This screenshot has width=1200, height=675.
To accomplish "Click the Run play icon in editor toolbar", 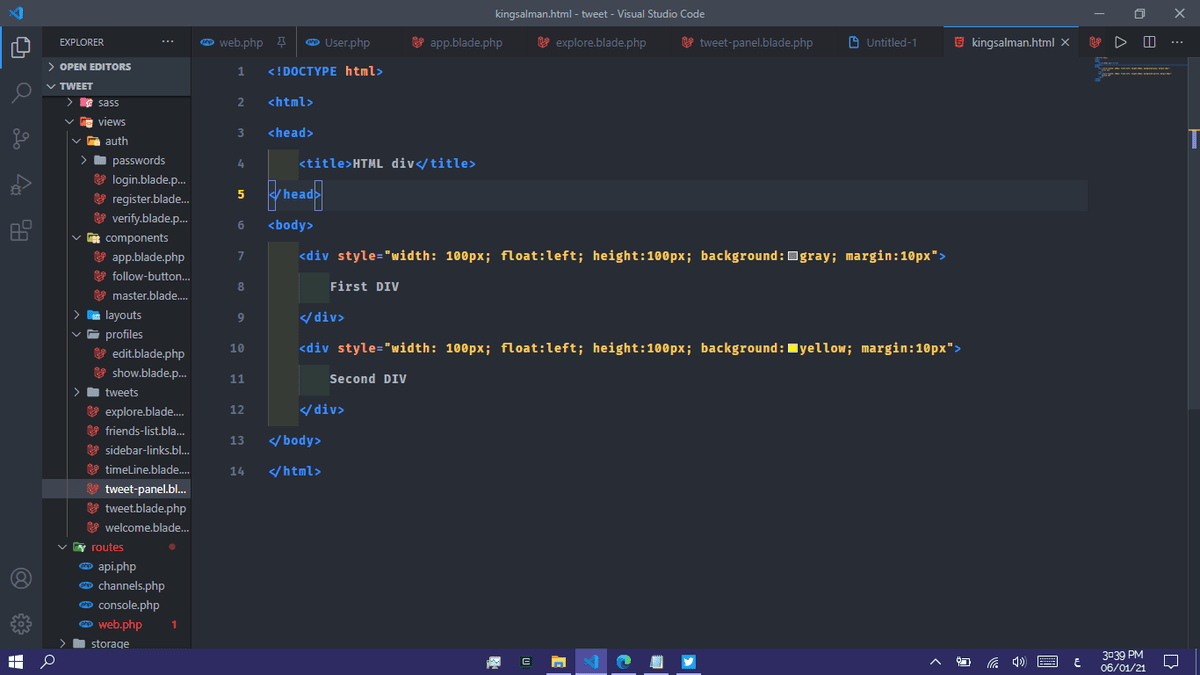I will 1120,42.
